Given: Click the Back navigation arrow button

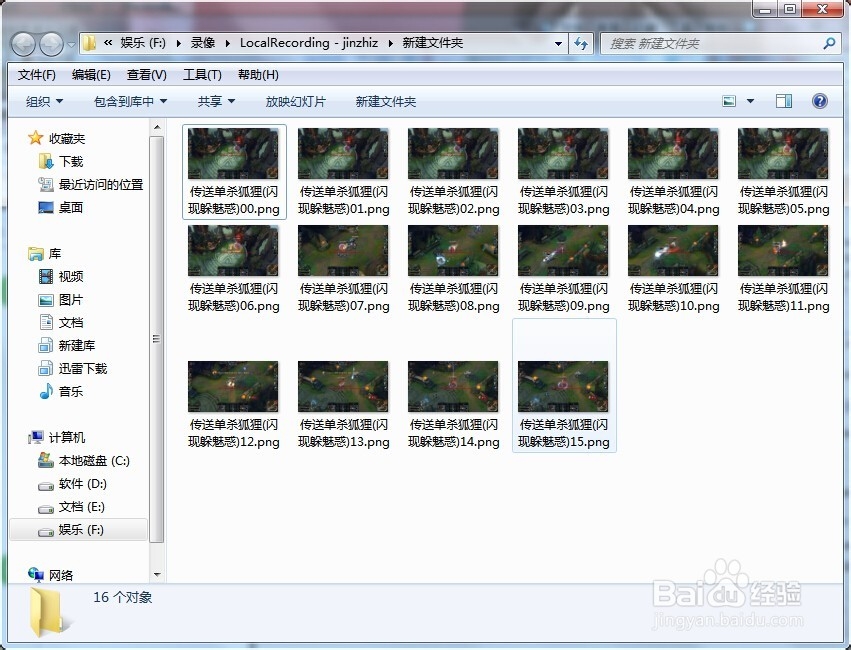Looking at the screenshot, I should coord(24,44).
